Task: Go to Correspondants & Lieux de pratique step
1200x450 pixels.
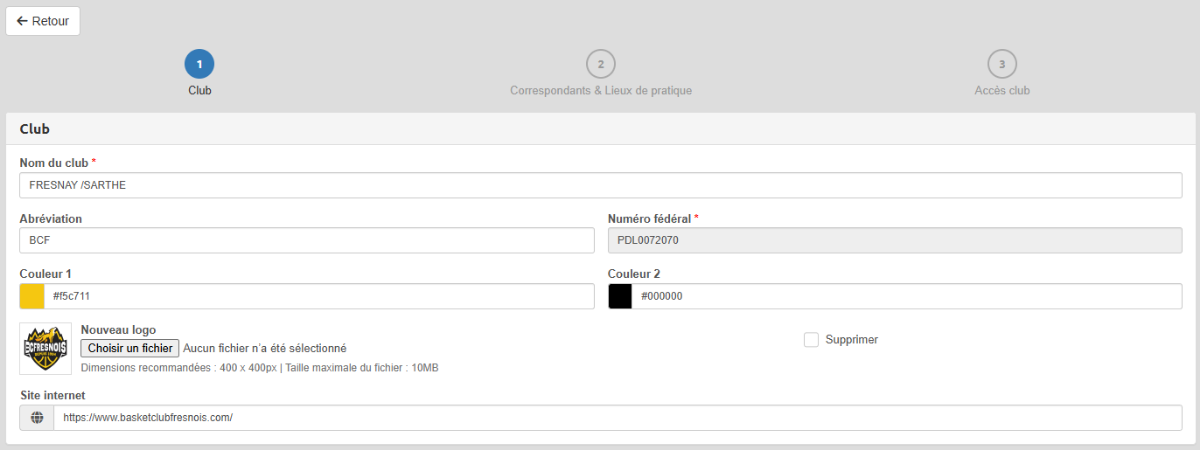Action: point(600,90)
